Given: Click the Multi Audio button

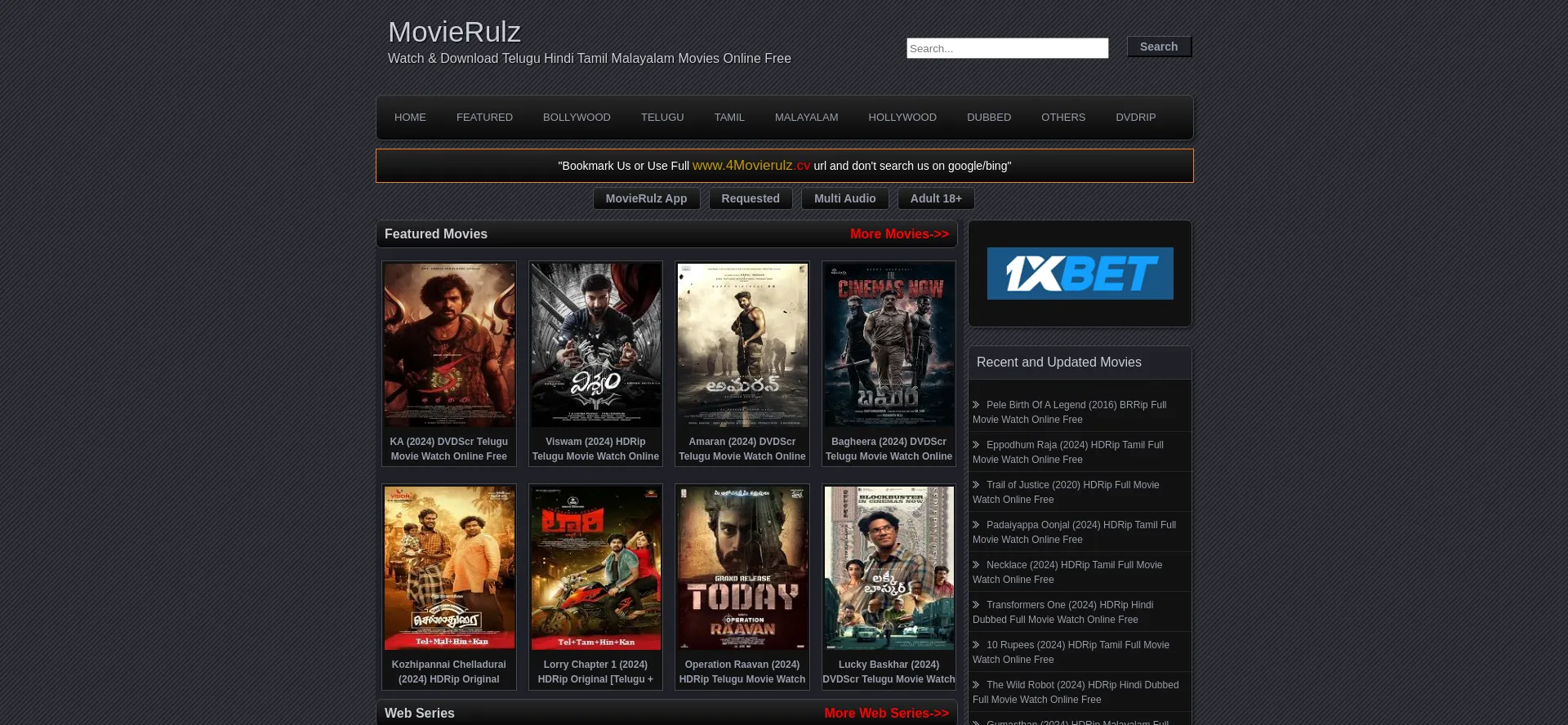Looking at the screenshot, I should (844, 198).
